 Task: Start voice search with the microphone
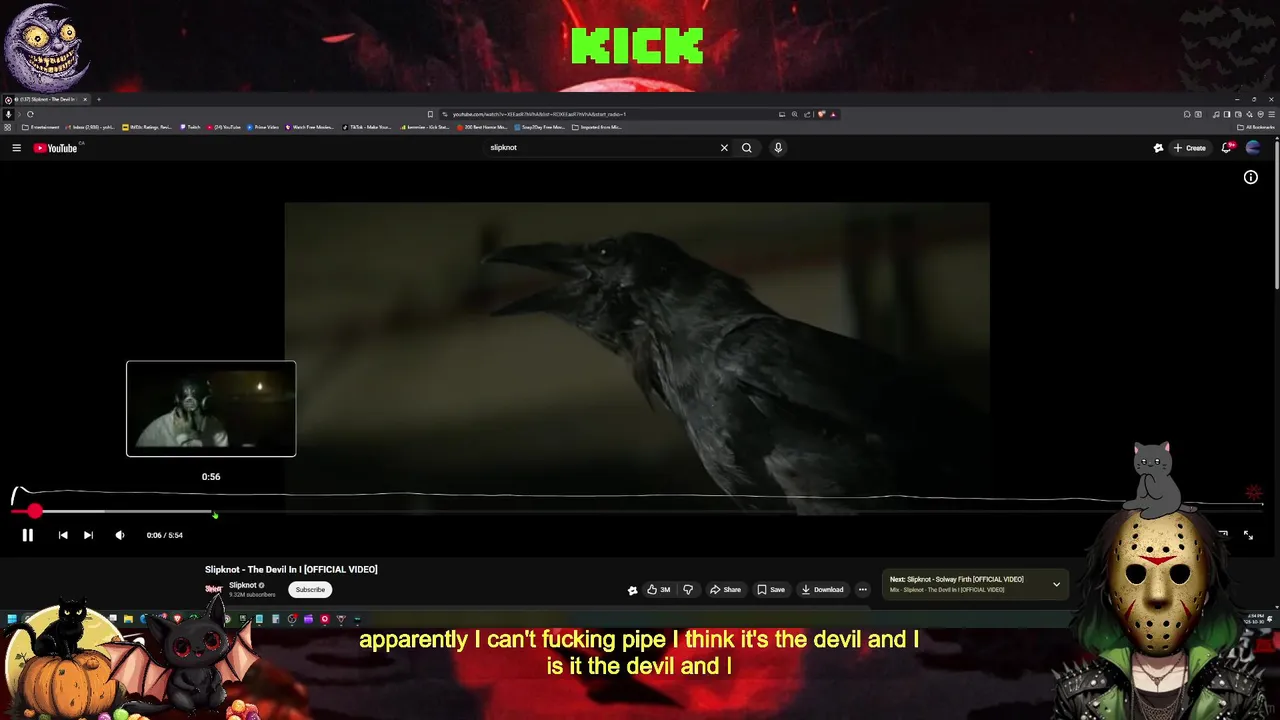coord(777,148)
